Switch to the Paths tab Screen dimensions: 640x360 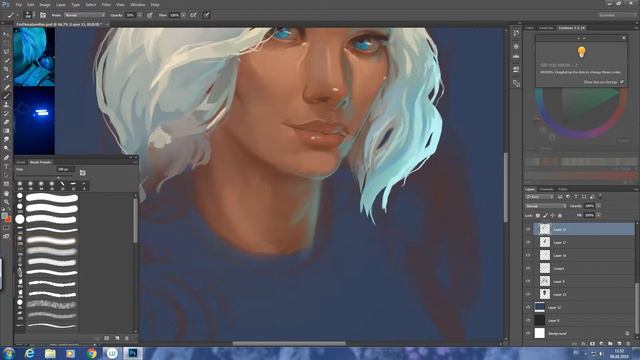pos(563,189)
